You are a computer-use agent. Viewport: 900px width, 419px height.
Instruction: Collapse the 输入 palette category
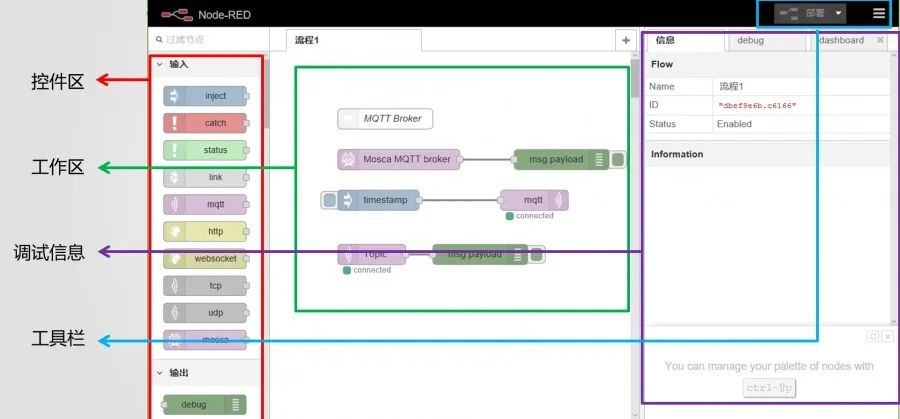(x=159, y=64)
